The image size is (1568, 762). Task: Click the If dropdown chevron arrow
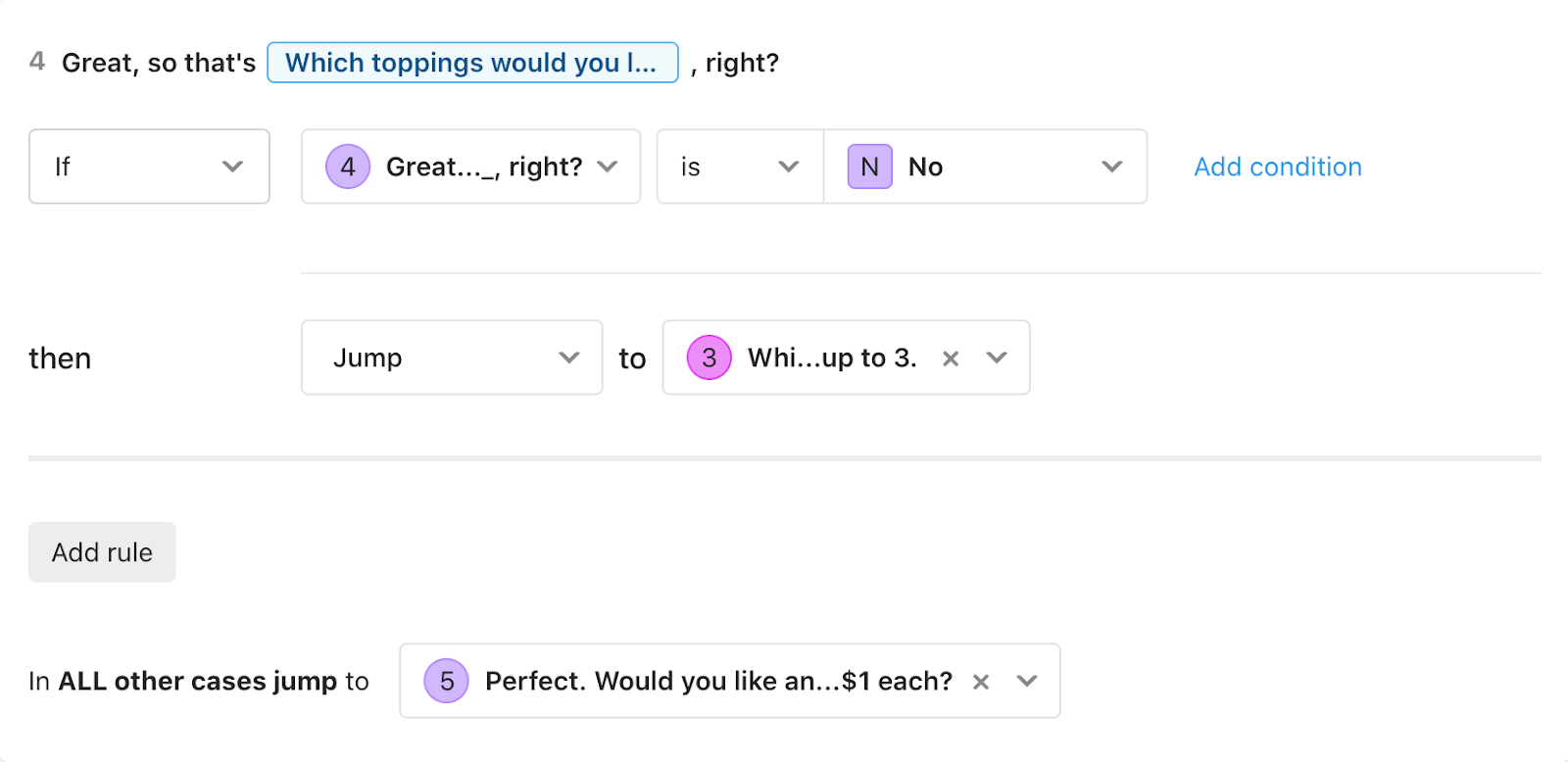click(232, 167)
